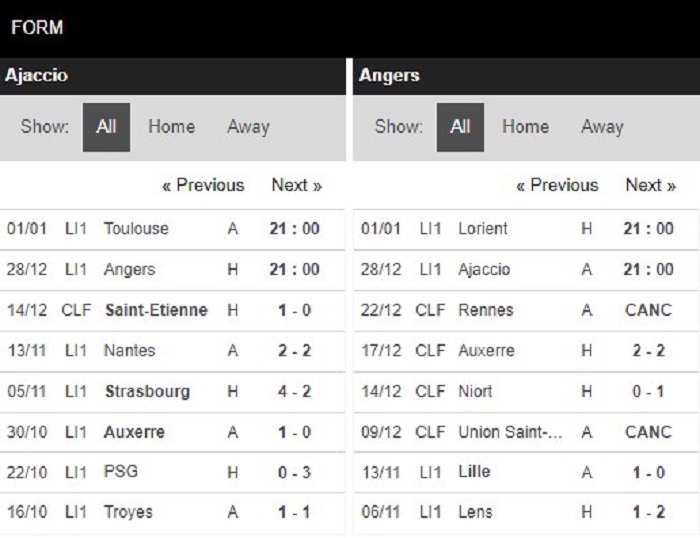Image resolution: width=700 pixels, height=538 pixels.
Task: Open the Lens 1 - 2 match row
Action: [x=526, y=513]
